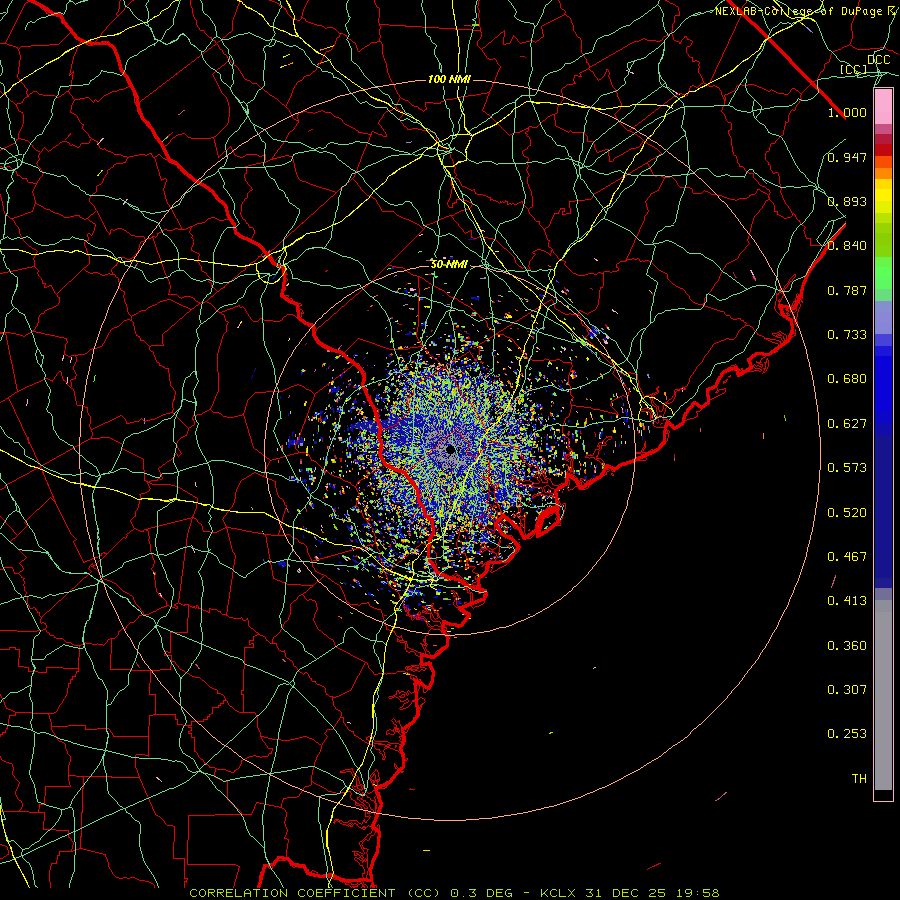Select the DCC label above the color scale
Image resolution: width=900 pixels, height=900 pixels.
[878, 60]
